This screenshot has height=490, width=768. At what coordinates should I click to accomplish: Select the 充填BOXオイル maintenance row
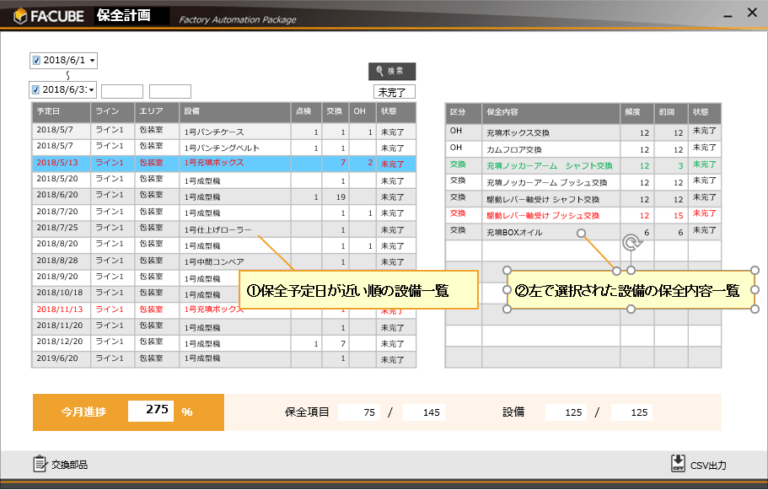pos(550,231)
